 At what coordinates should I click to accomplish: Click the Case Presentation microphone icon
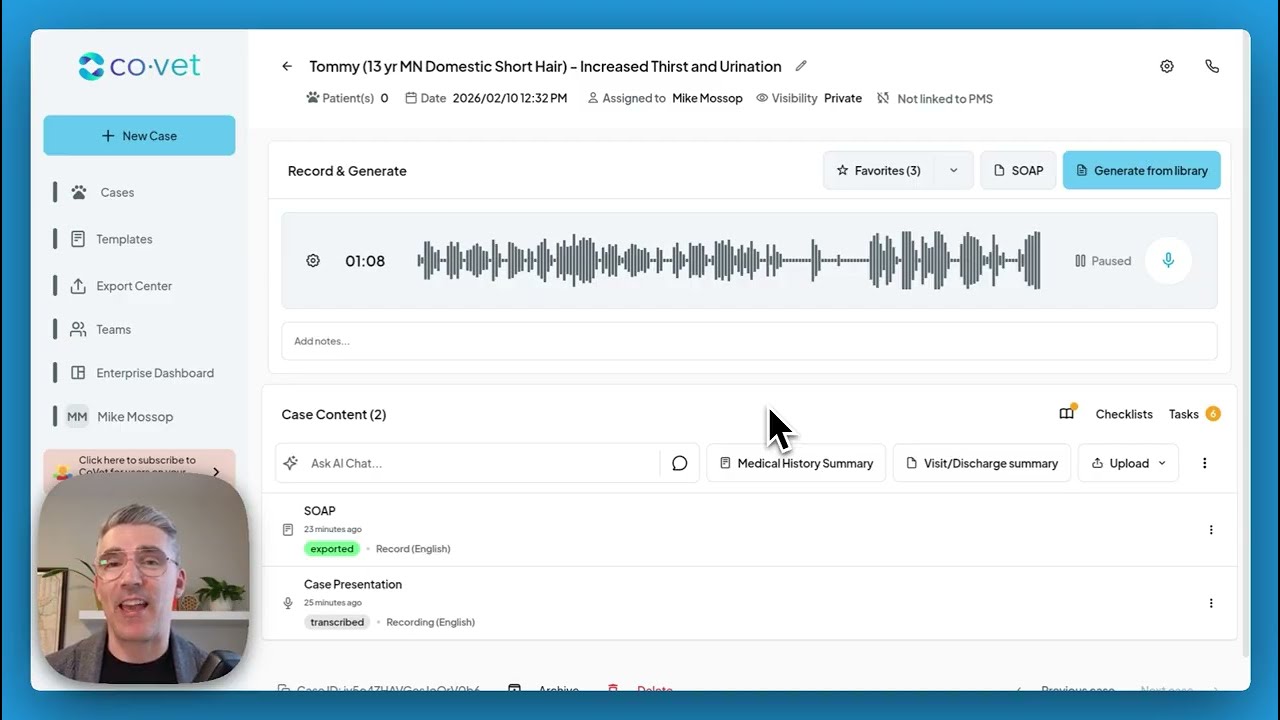point(288,603)
